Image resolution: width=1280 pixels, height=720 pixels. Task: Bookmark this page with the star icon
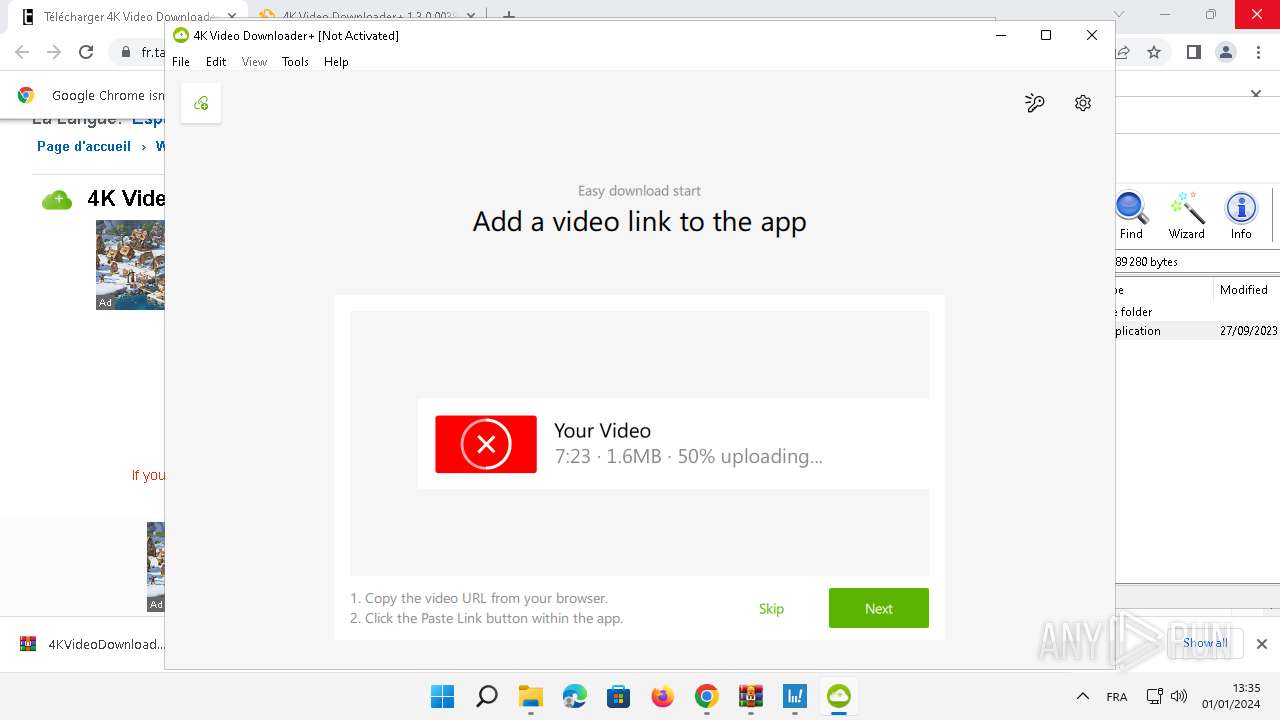1154,52
